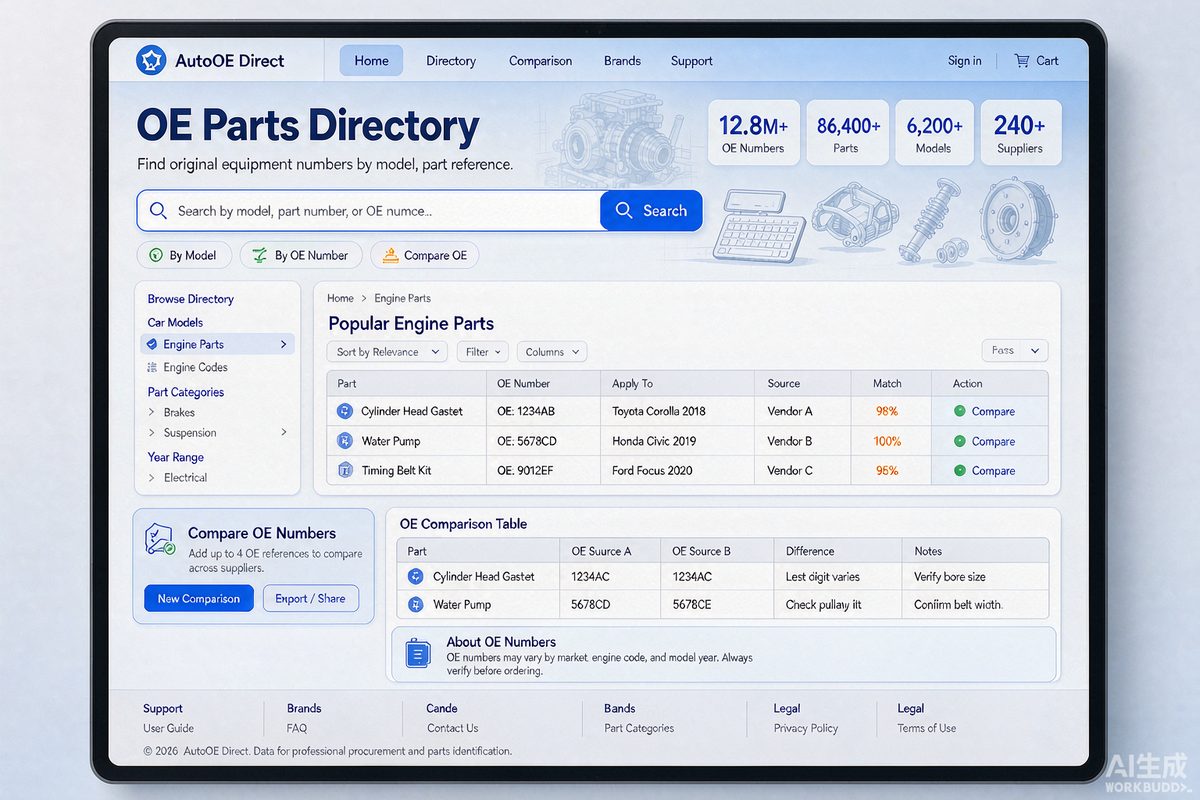
Task: Open the User Guide footer link
Action: (169, 728)
